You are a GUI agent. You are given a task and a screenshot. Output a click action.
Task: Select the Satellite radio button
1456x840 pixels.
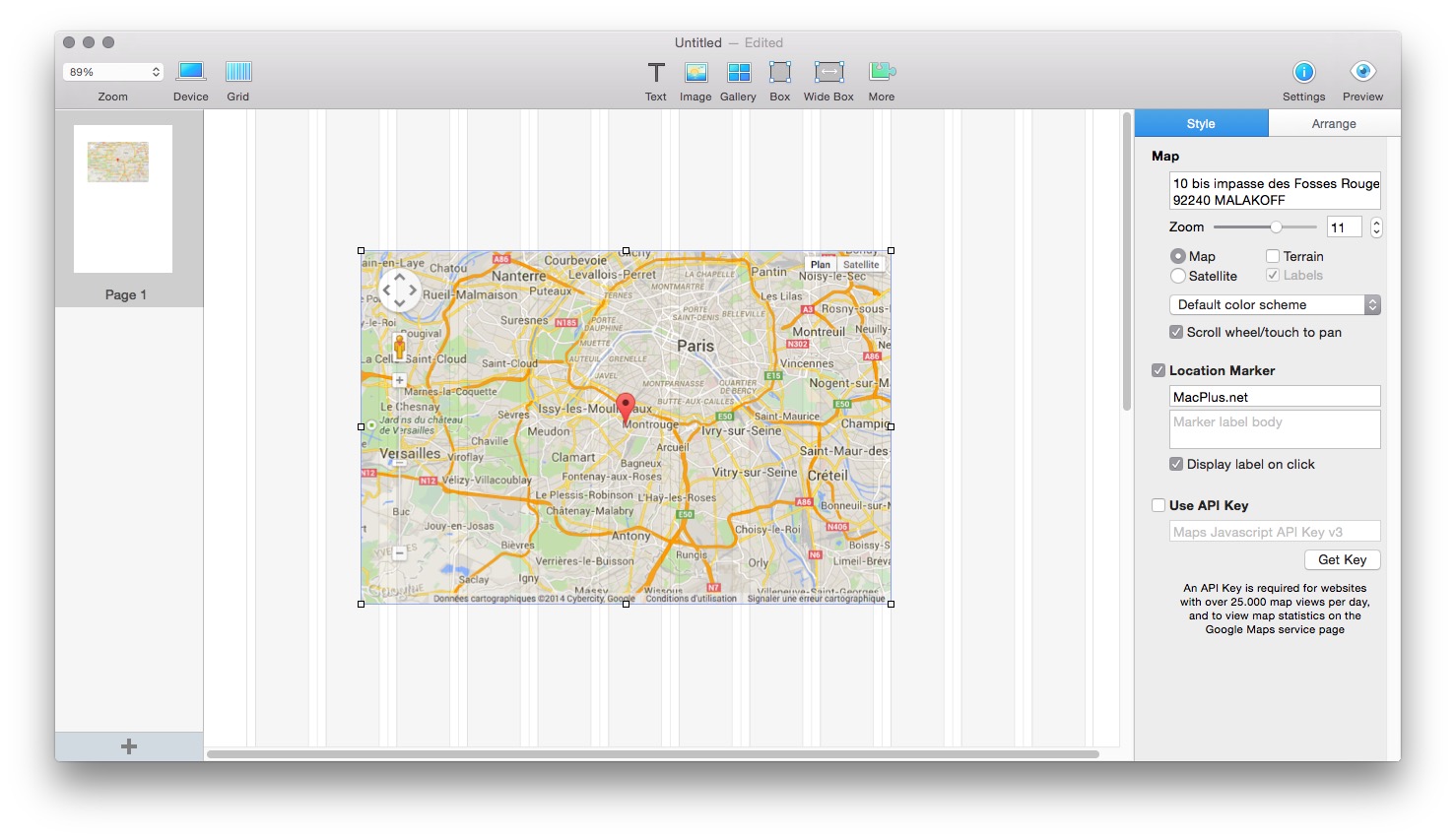click(1178, 276)
